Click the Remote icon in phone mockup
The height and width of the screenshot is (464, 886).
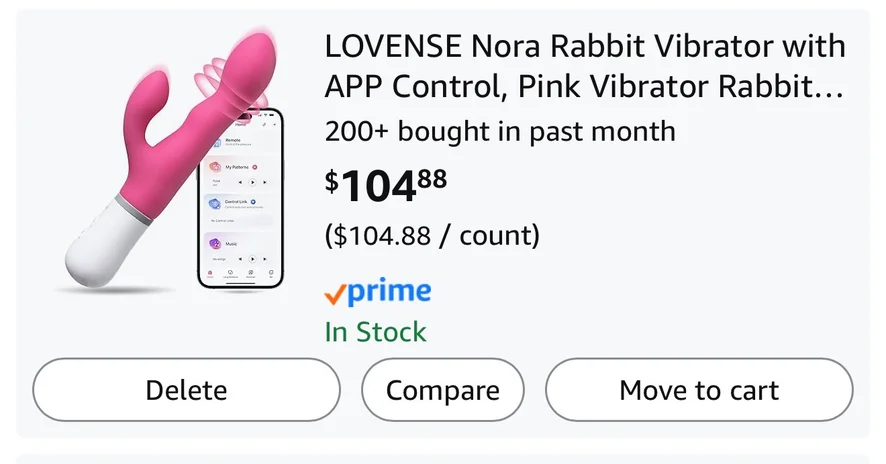coord(215,142)
